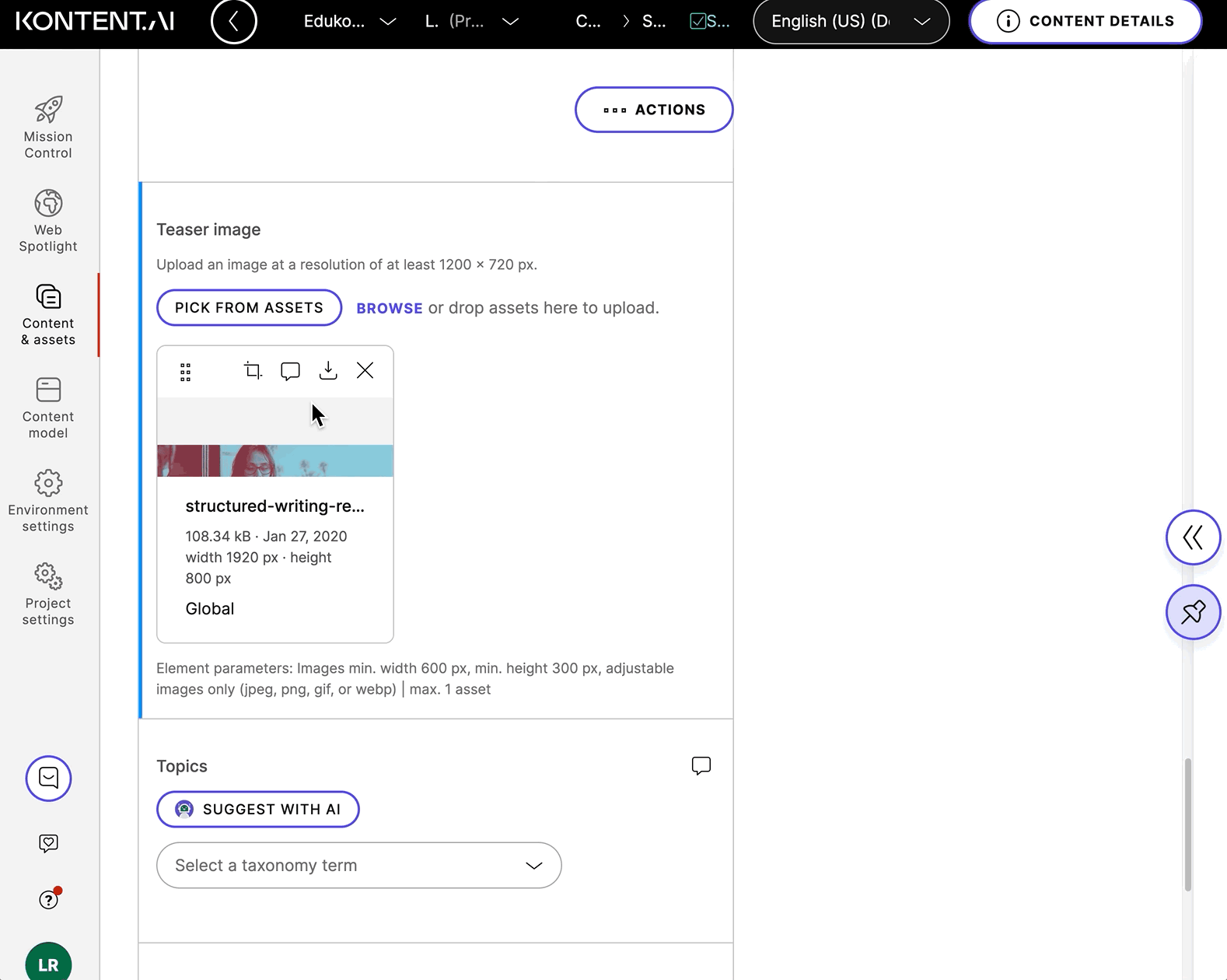Click the crop icon on the teaser asset
The image size is (1227, 980).
pyautogui.click(x=253, y=371)
